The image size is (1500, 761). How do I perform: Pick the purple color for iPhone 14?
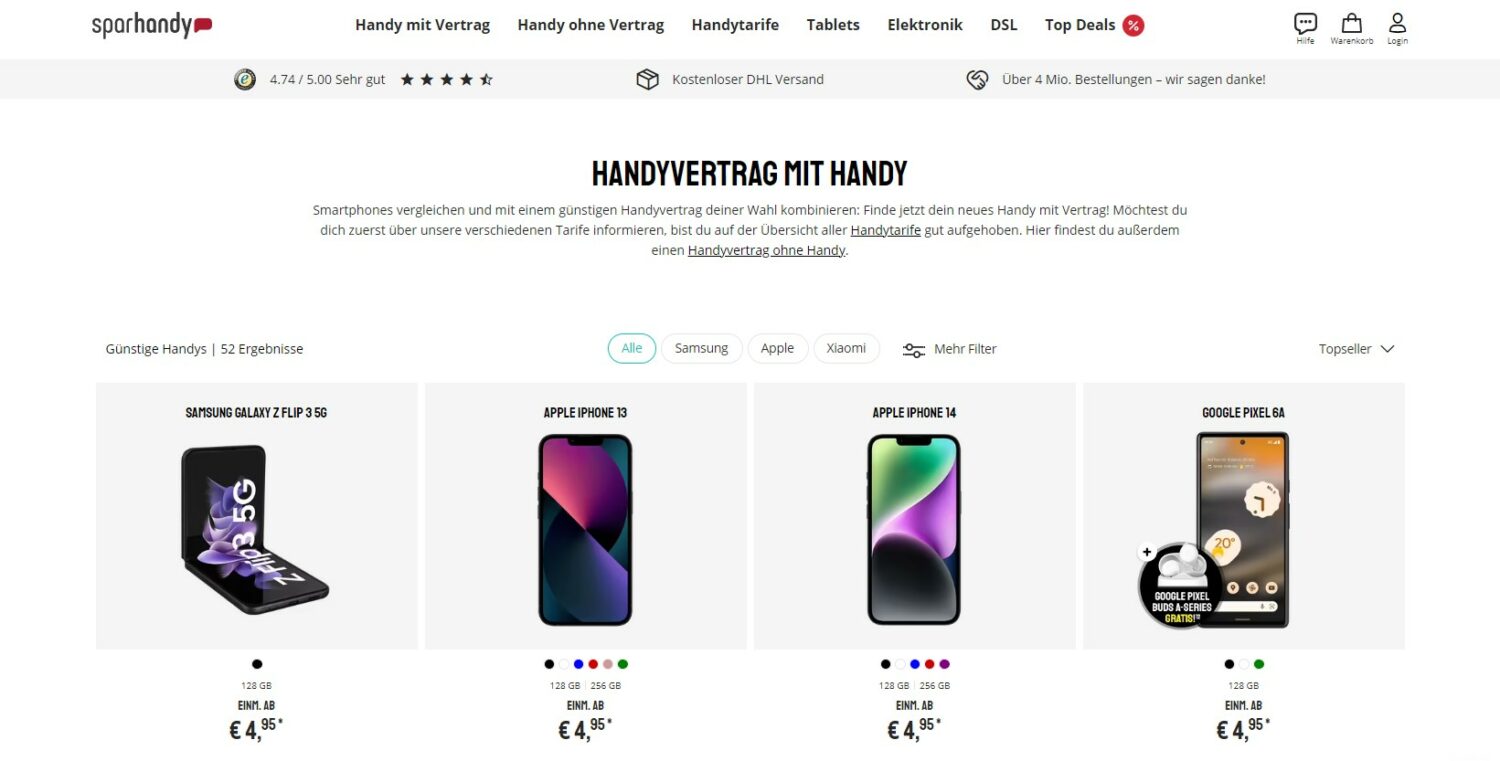(944, 664)
